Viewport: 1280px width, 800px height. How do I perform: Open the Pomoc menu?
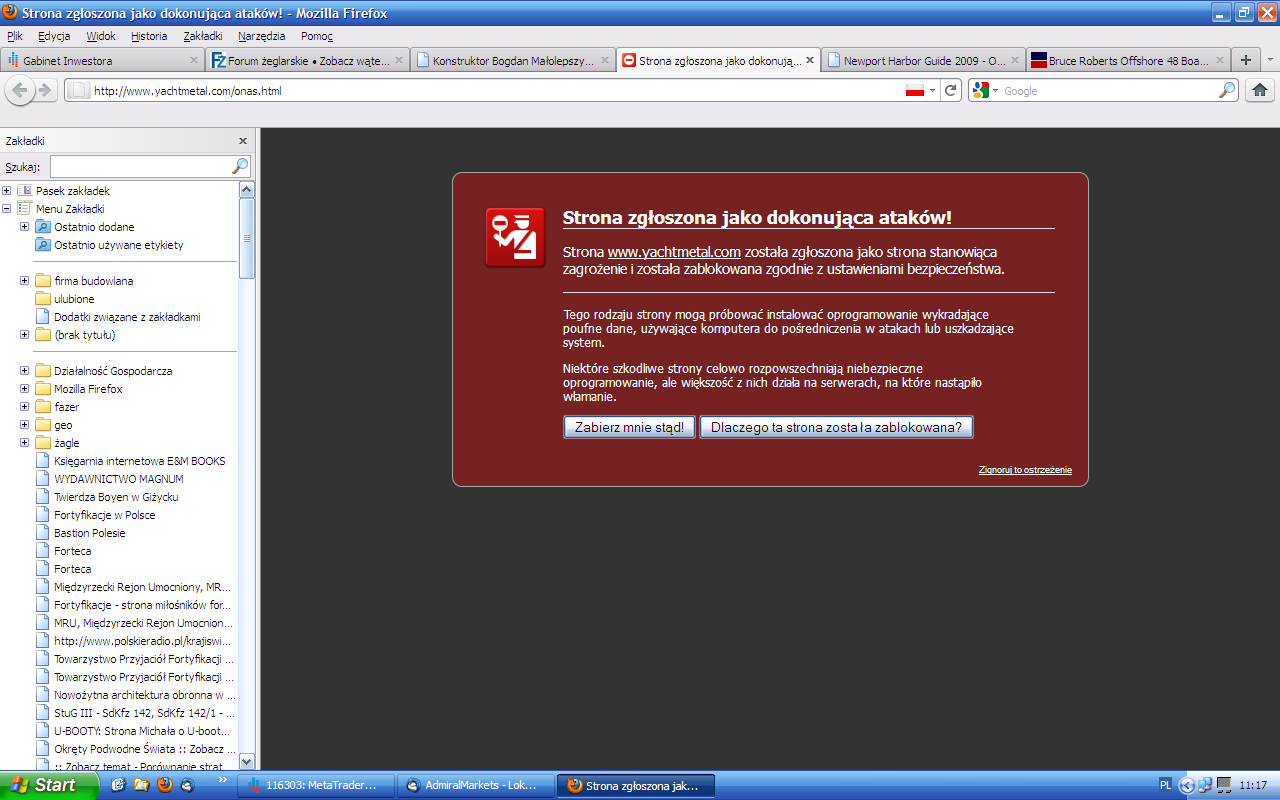coord(317,36)
